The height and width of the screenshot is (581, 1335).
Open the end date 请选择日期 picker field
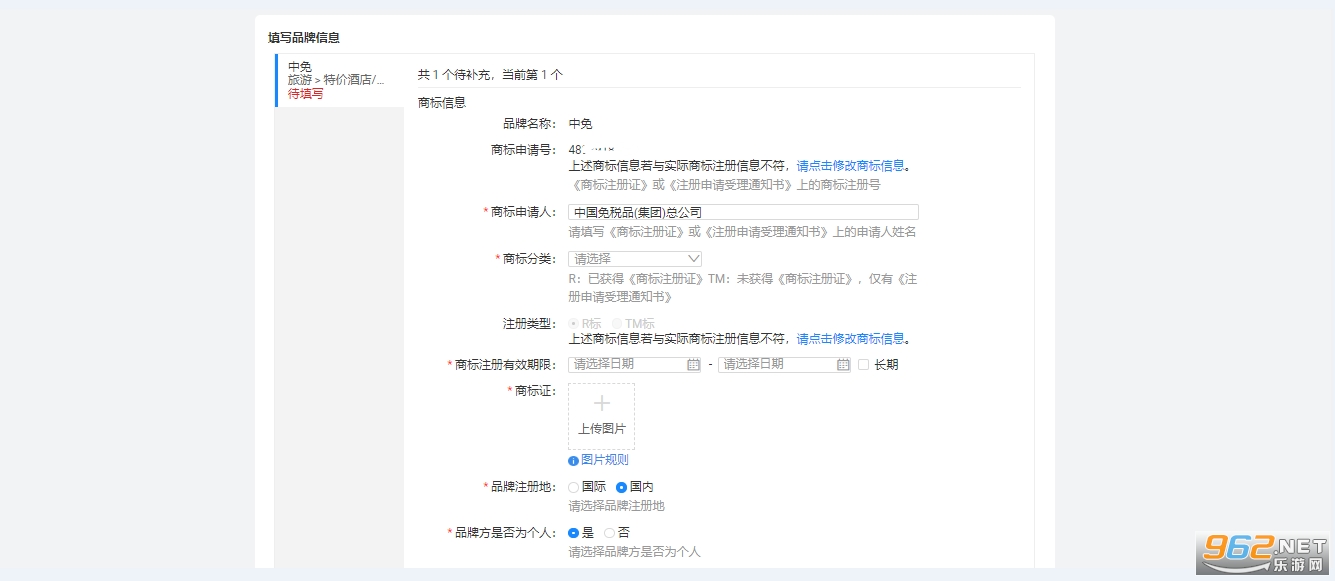pos(776,365)
